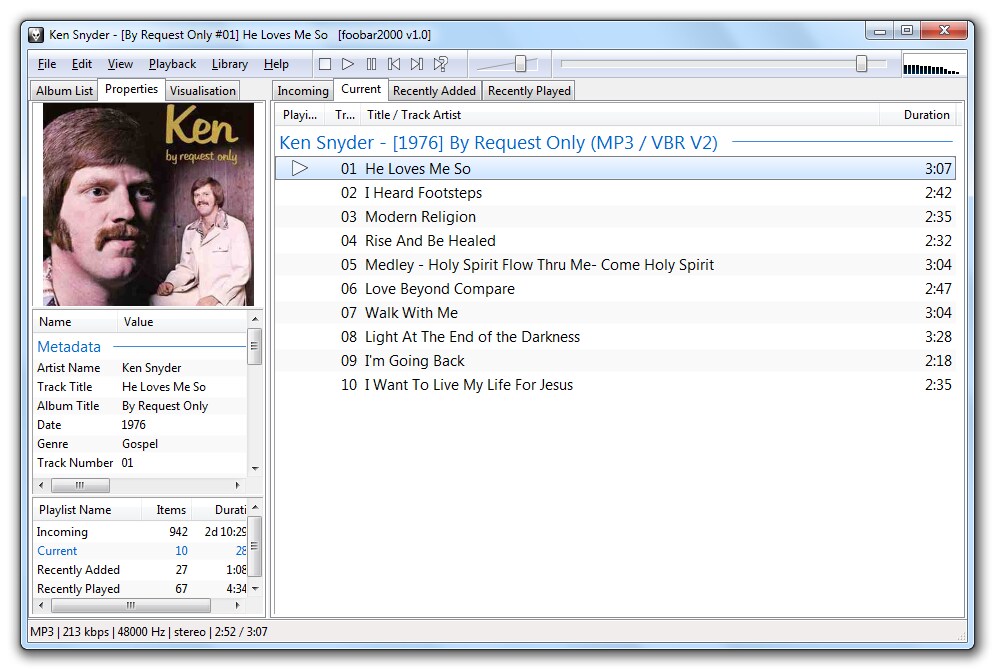Switch to the Album List tab
995x670 pixels.
tap(64, 91)
